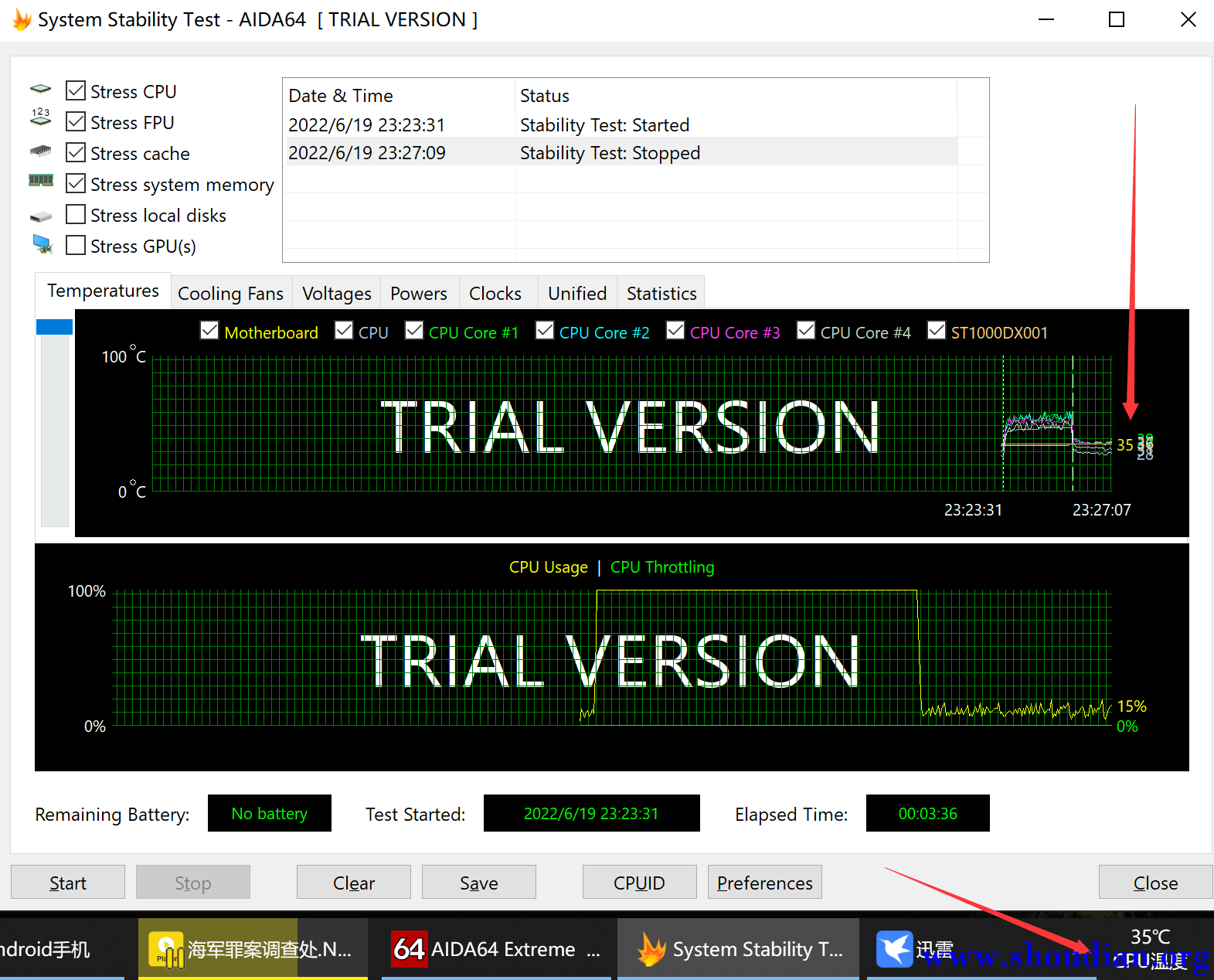
Task: Minimize the System Stability Test window
Action: click(x=1046, y=20)
